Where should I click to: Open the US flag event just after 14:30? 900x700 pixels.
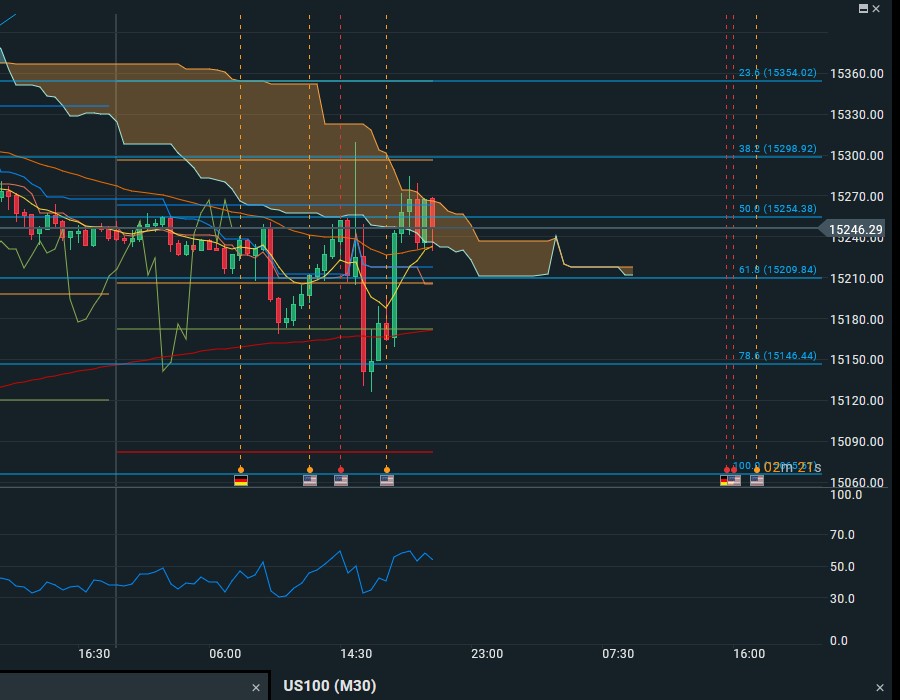point(387,480)
